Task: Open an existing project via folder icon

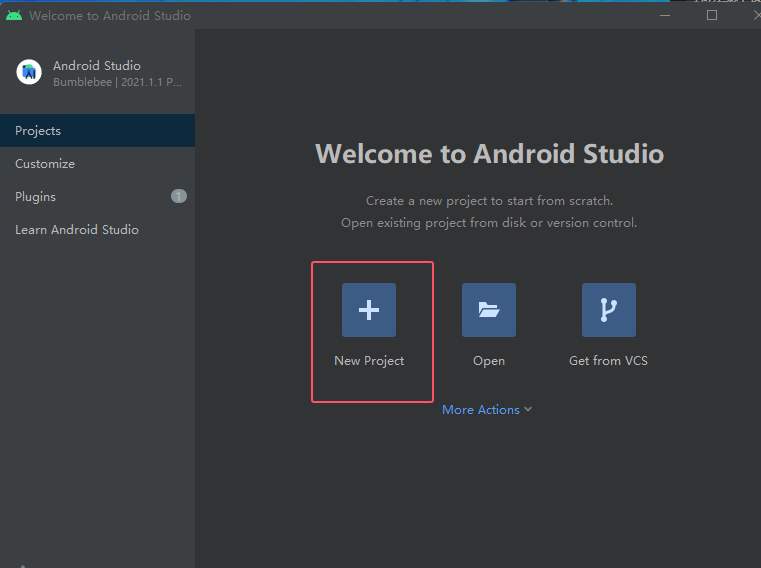Action: pyautogui.click(x=489, y=310)
